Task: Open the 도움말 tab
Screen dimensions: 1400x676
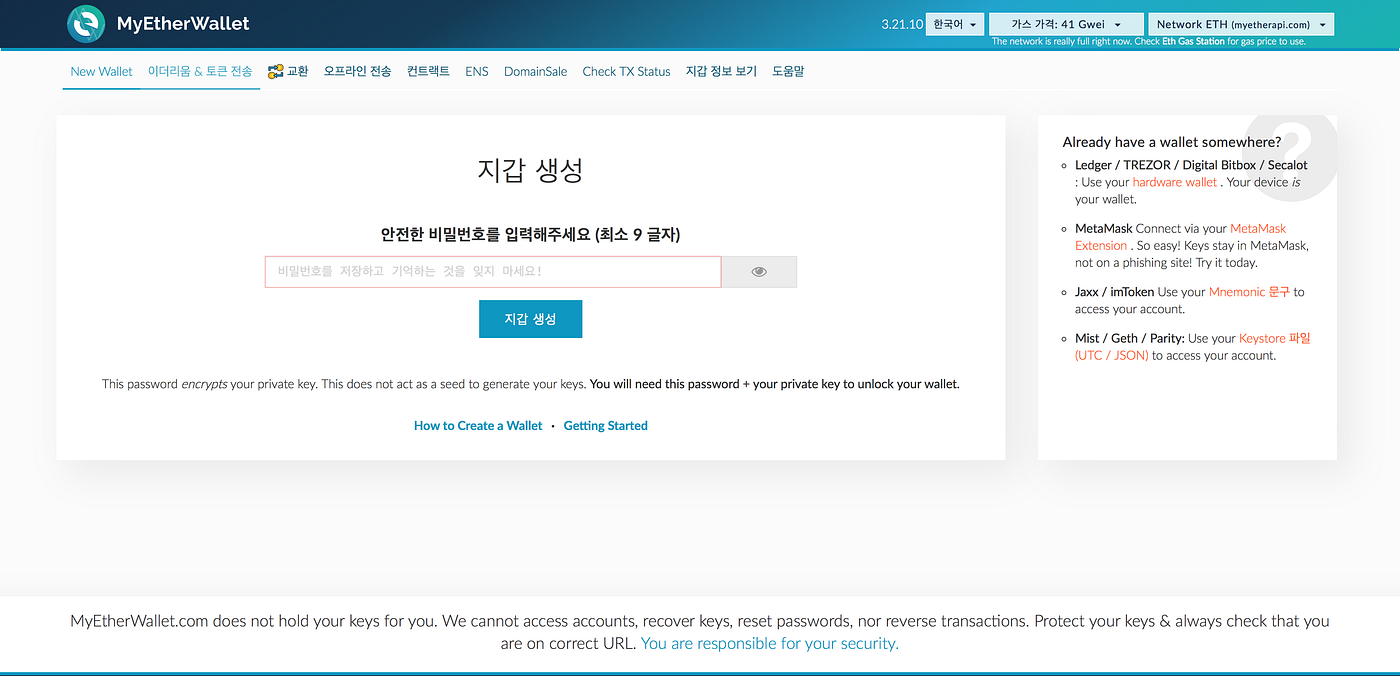Action: (x=788, y=72)
